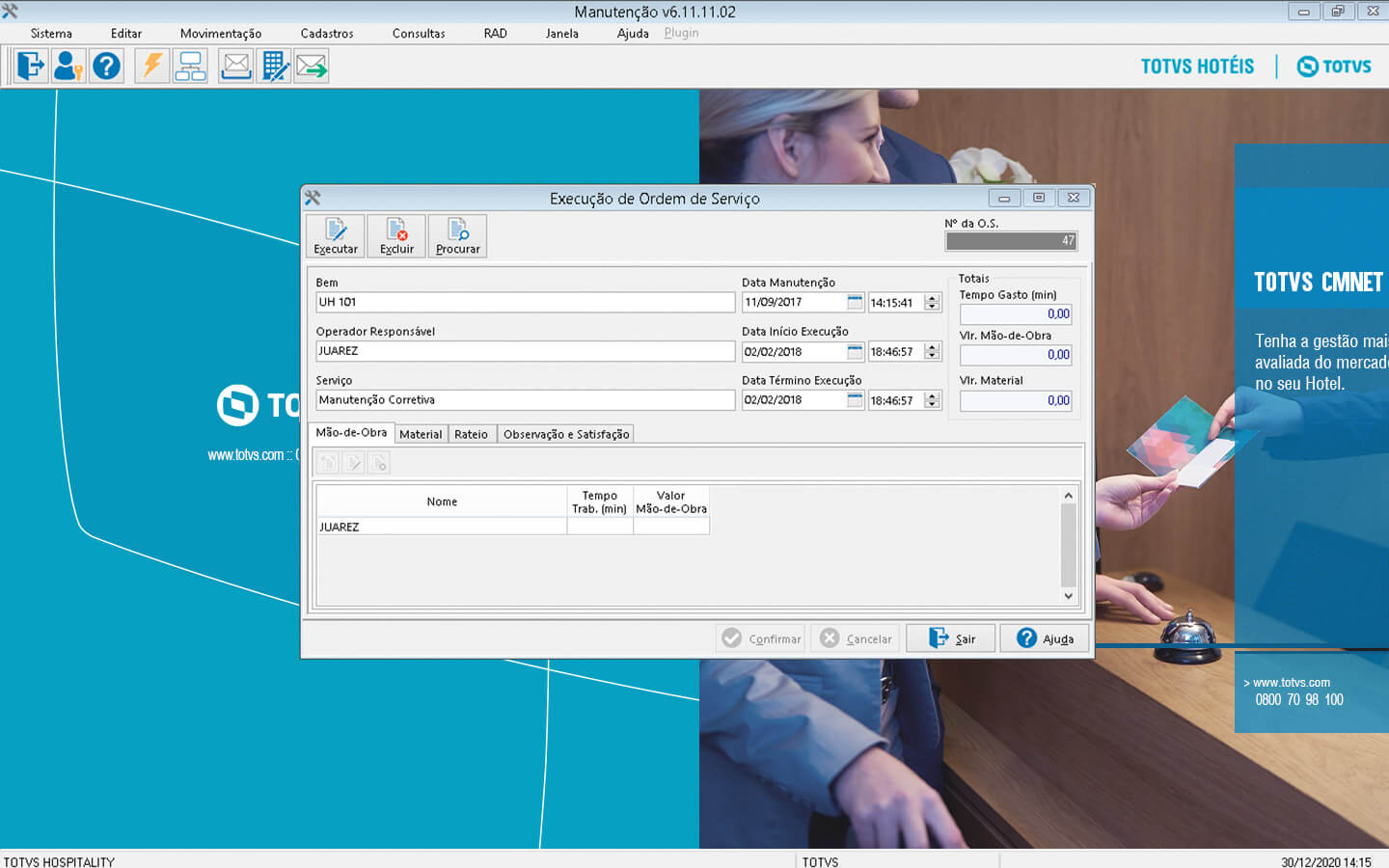Click the labor grid vertical scrollbar
This screenshot has width=1389, height=868.
click(x=1068, y=545)
